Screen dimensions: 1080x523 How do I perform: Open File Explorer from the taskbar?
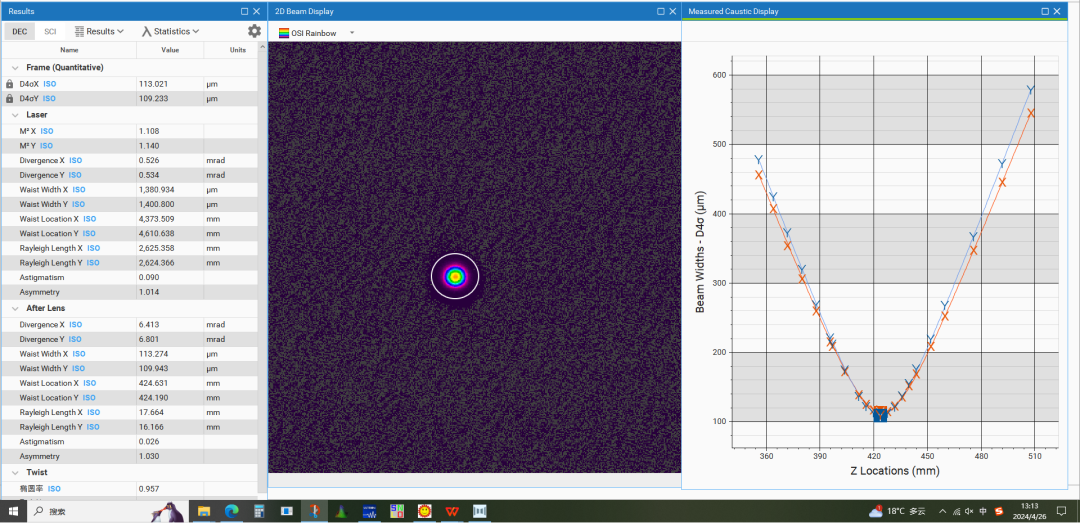(x=204, y=511)
